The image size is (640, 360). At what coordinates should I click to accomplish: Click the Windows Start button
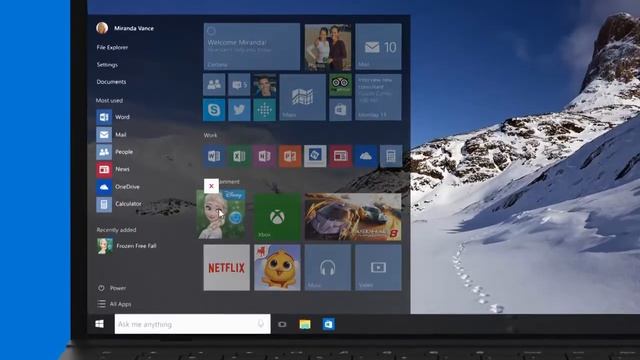[x=99, y=324]
